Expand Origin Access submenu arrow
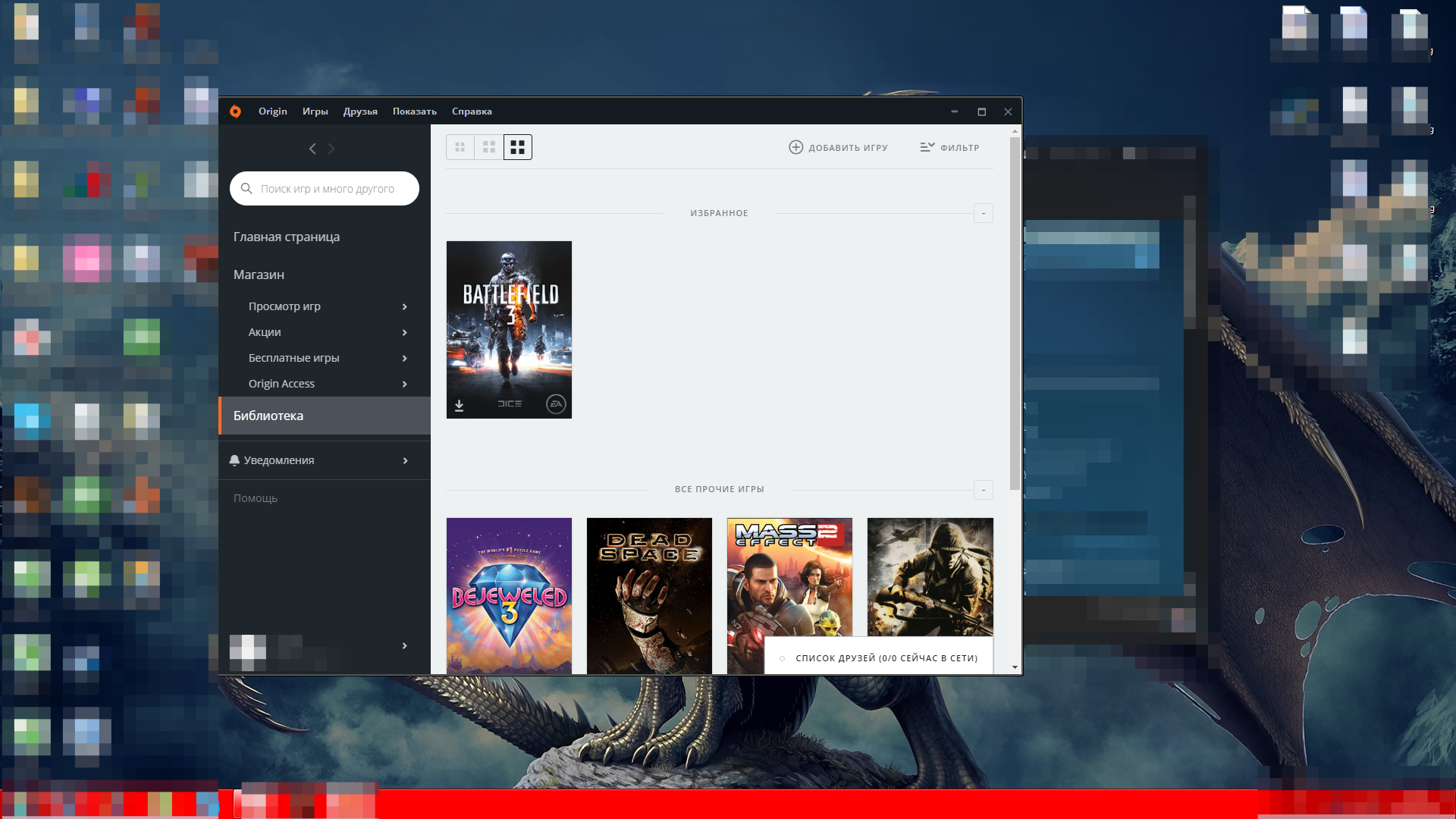 tap(405, 384)
